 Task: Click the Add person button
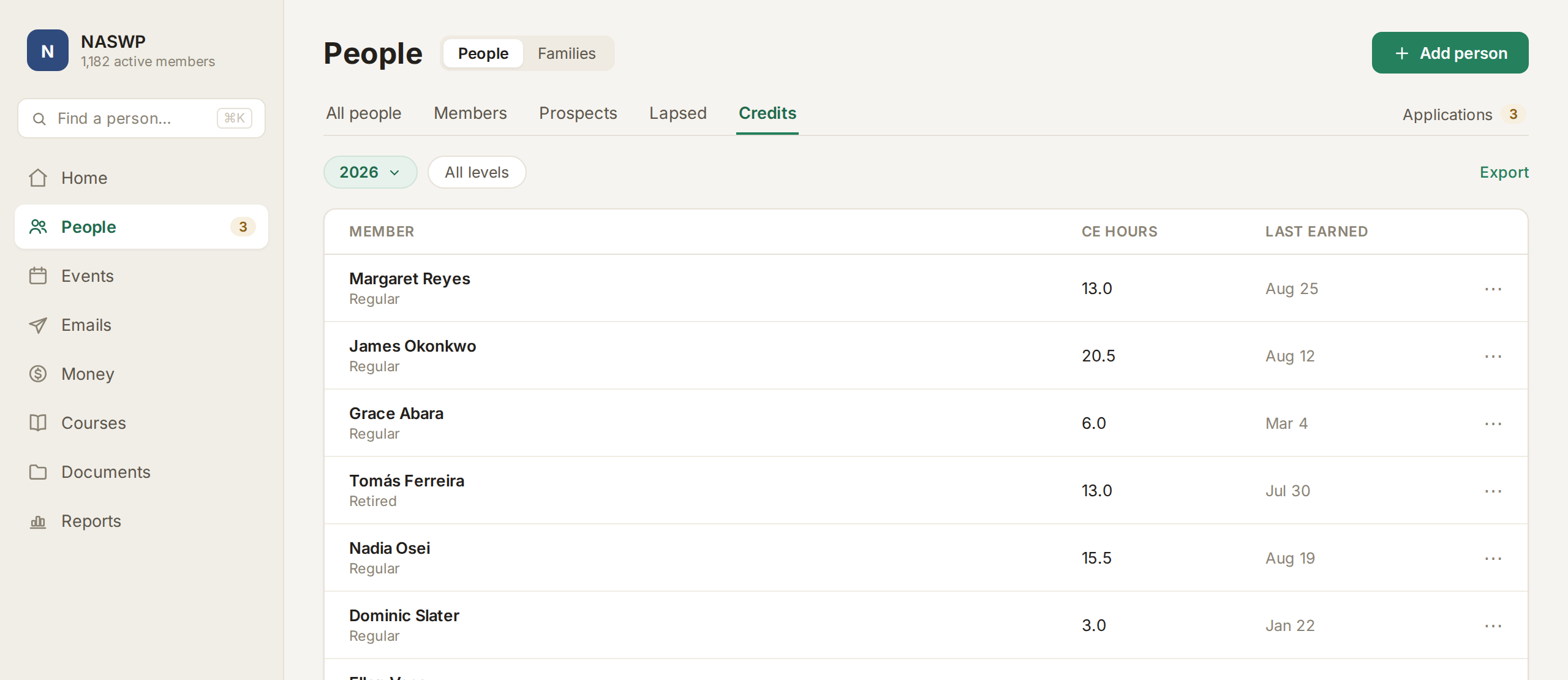pyautogui.click(x=1450, y=53)
